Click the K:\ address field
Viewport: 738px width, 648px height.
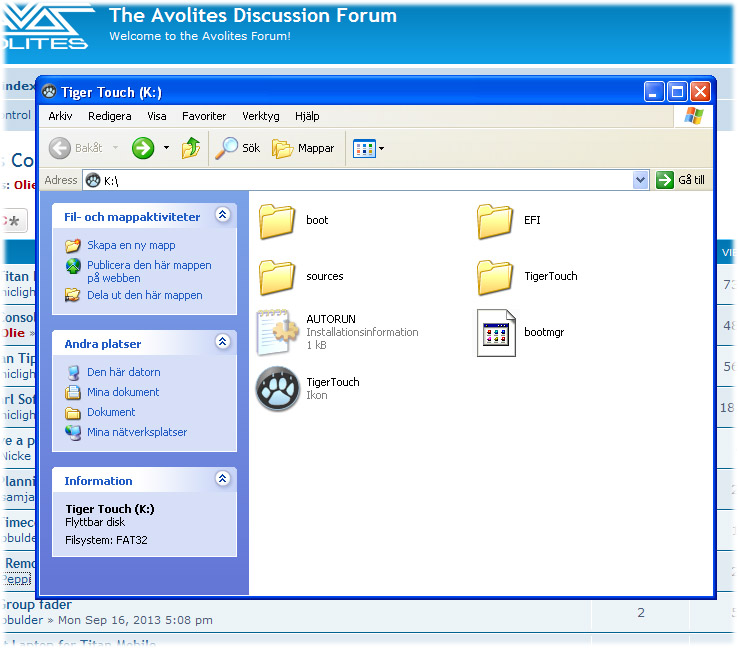click(x=367, y=180)
